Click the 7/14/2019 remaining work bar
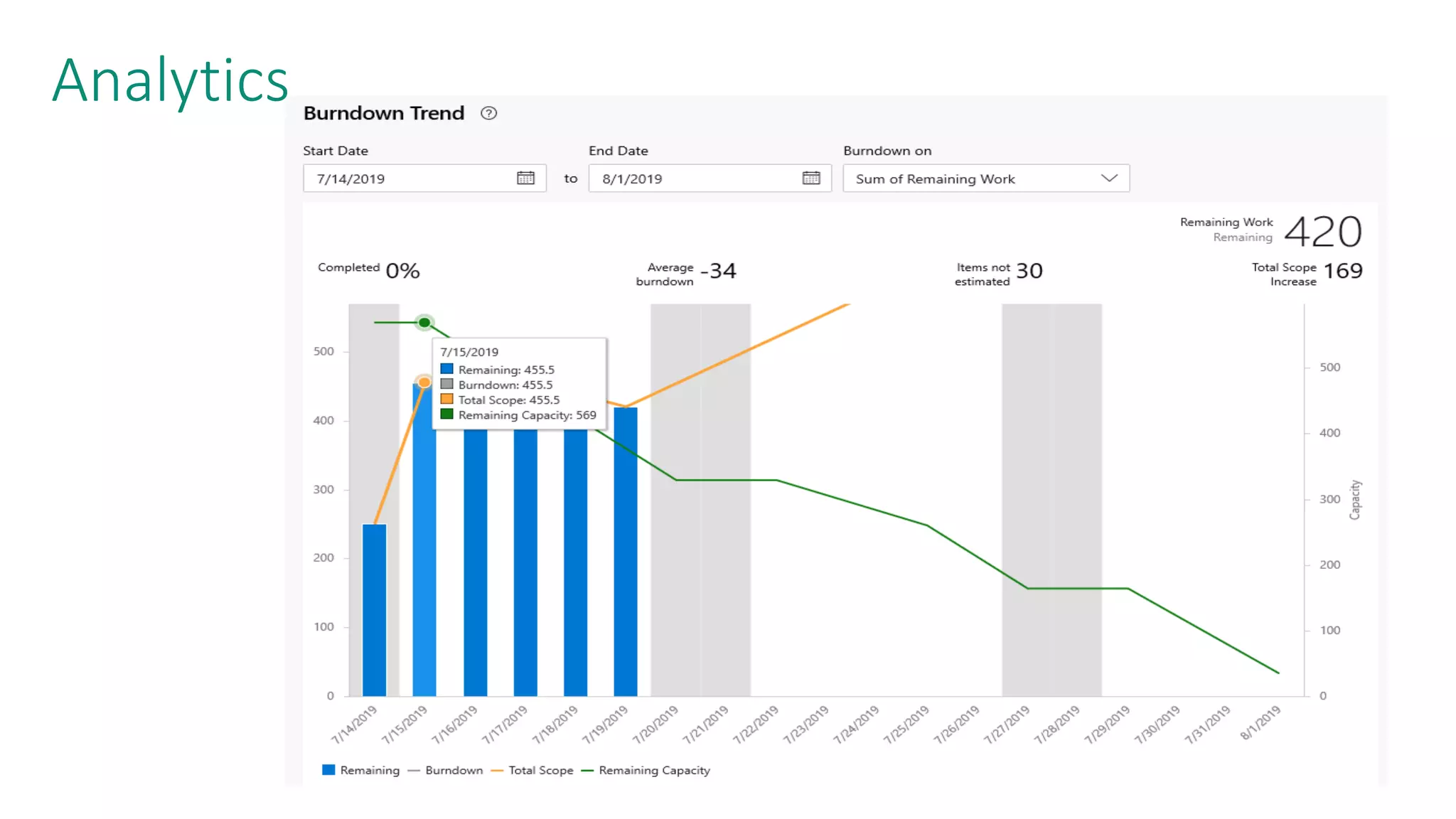 (x=375, y=610)
